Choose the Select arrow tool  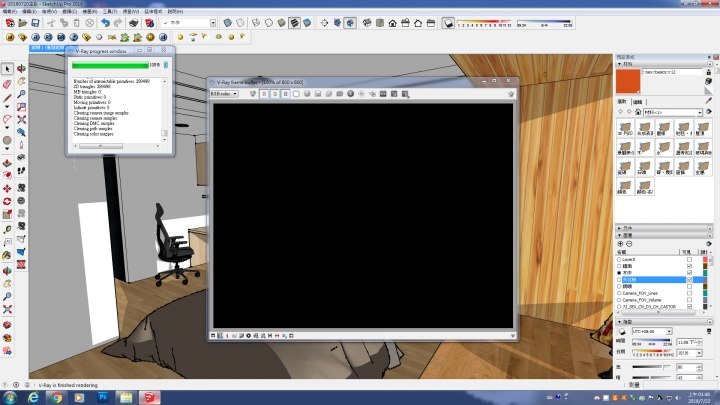7,69
